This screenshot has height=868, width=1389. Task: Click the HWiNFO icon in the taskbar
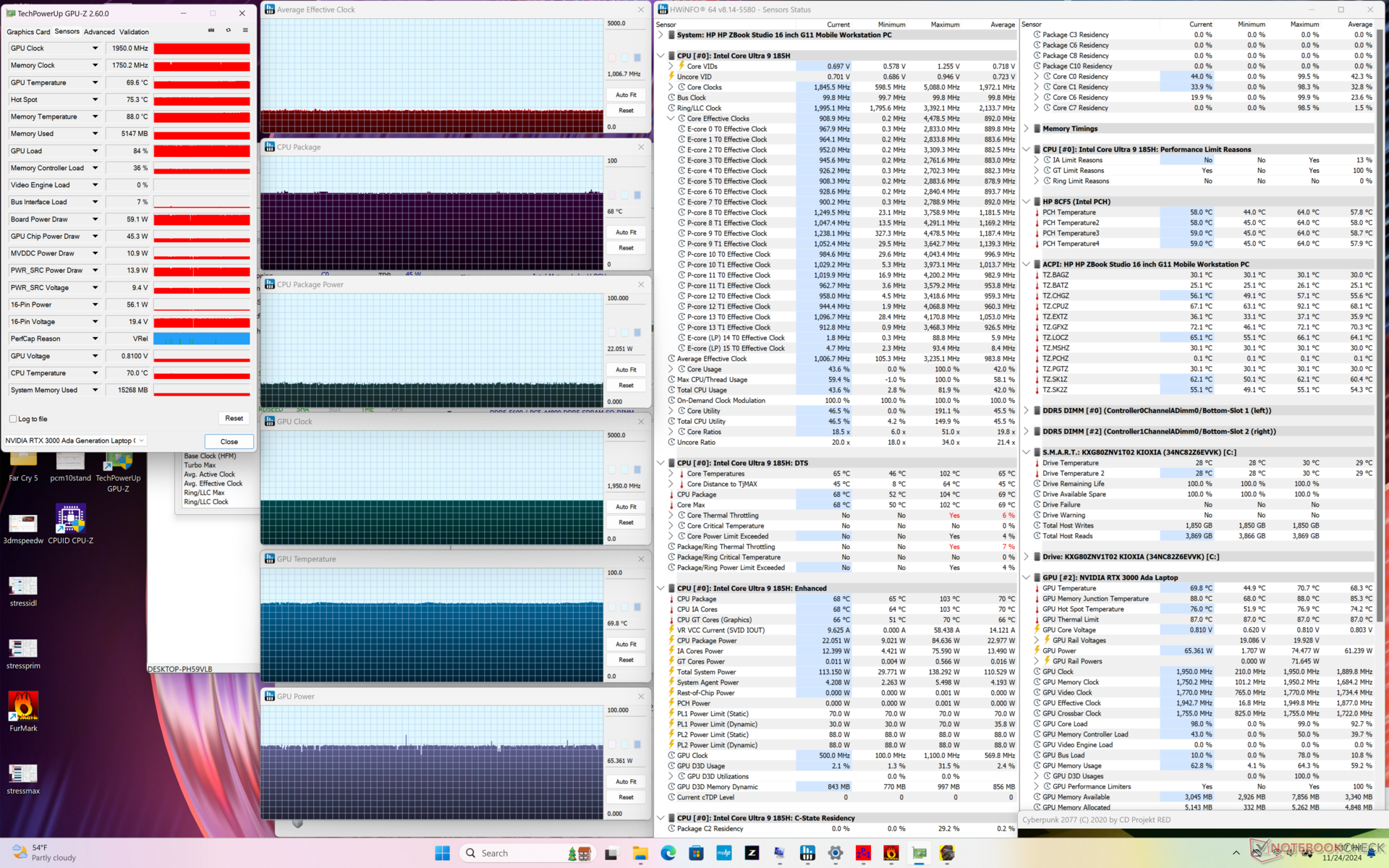click(x=807, y=853)
